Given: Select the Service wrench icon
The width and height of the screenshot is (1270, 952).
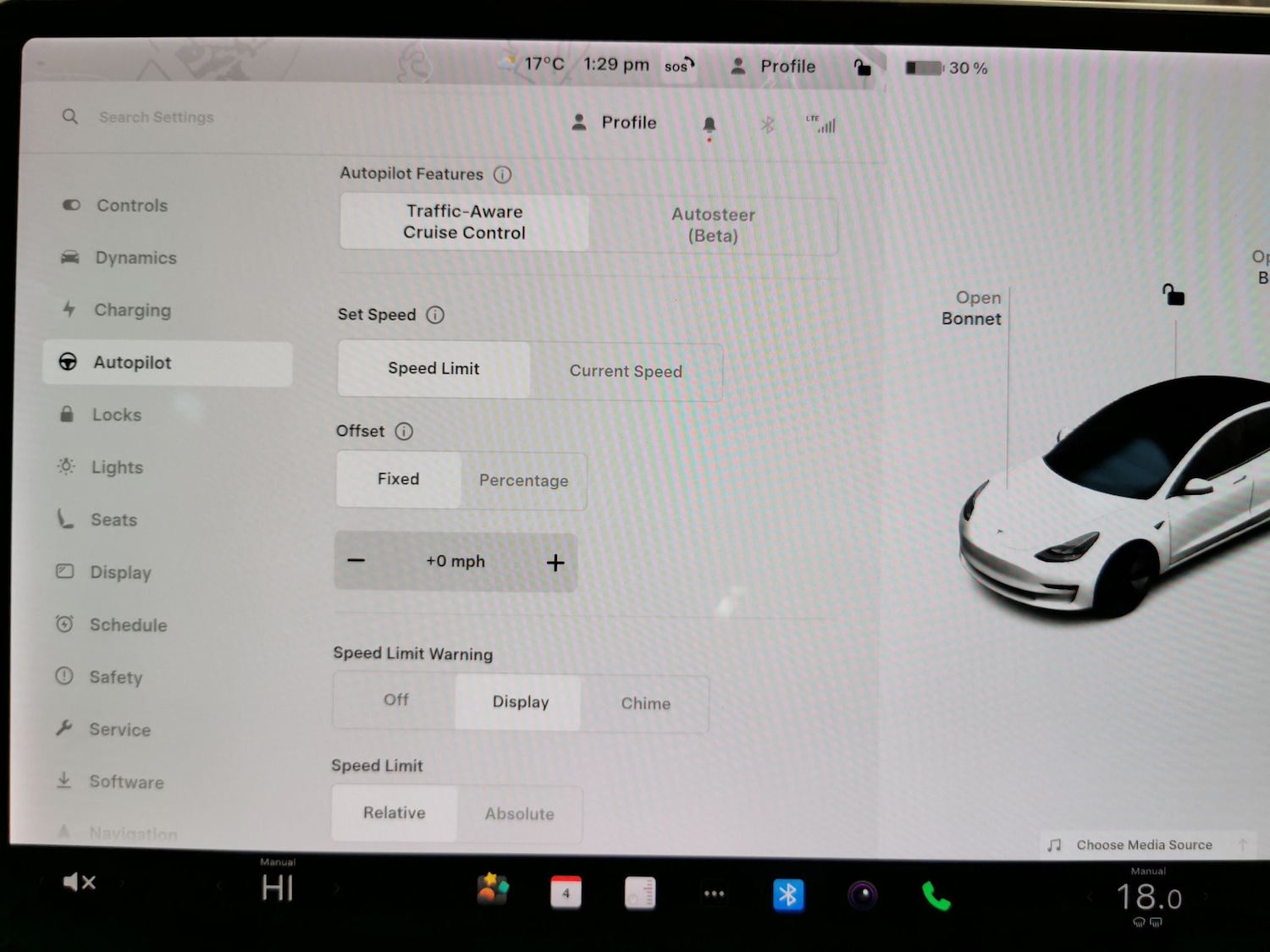Looking at the screenshot, I should (66, 729).
